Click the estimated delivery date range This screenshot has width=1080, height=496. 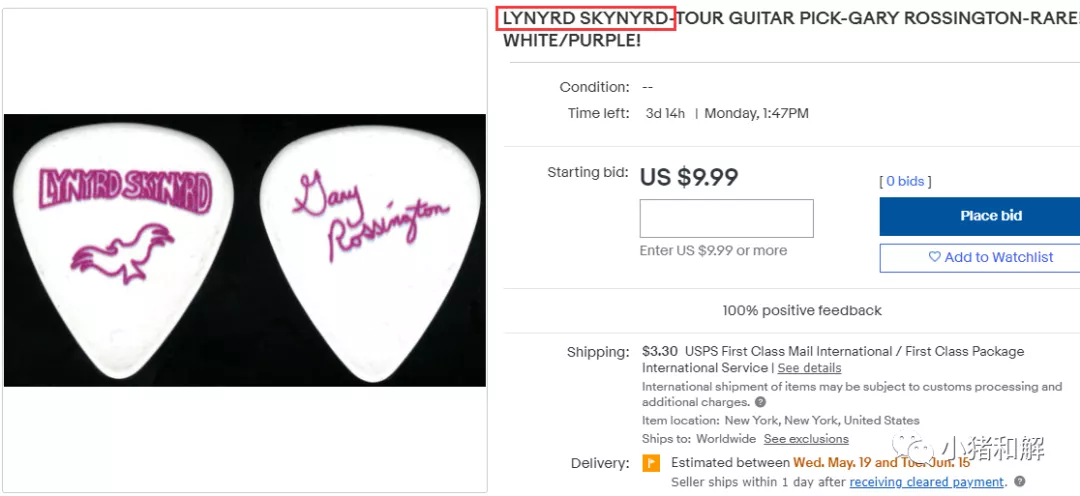coord(880,463)
